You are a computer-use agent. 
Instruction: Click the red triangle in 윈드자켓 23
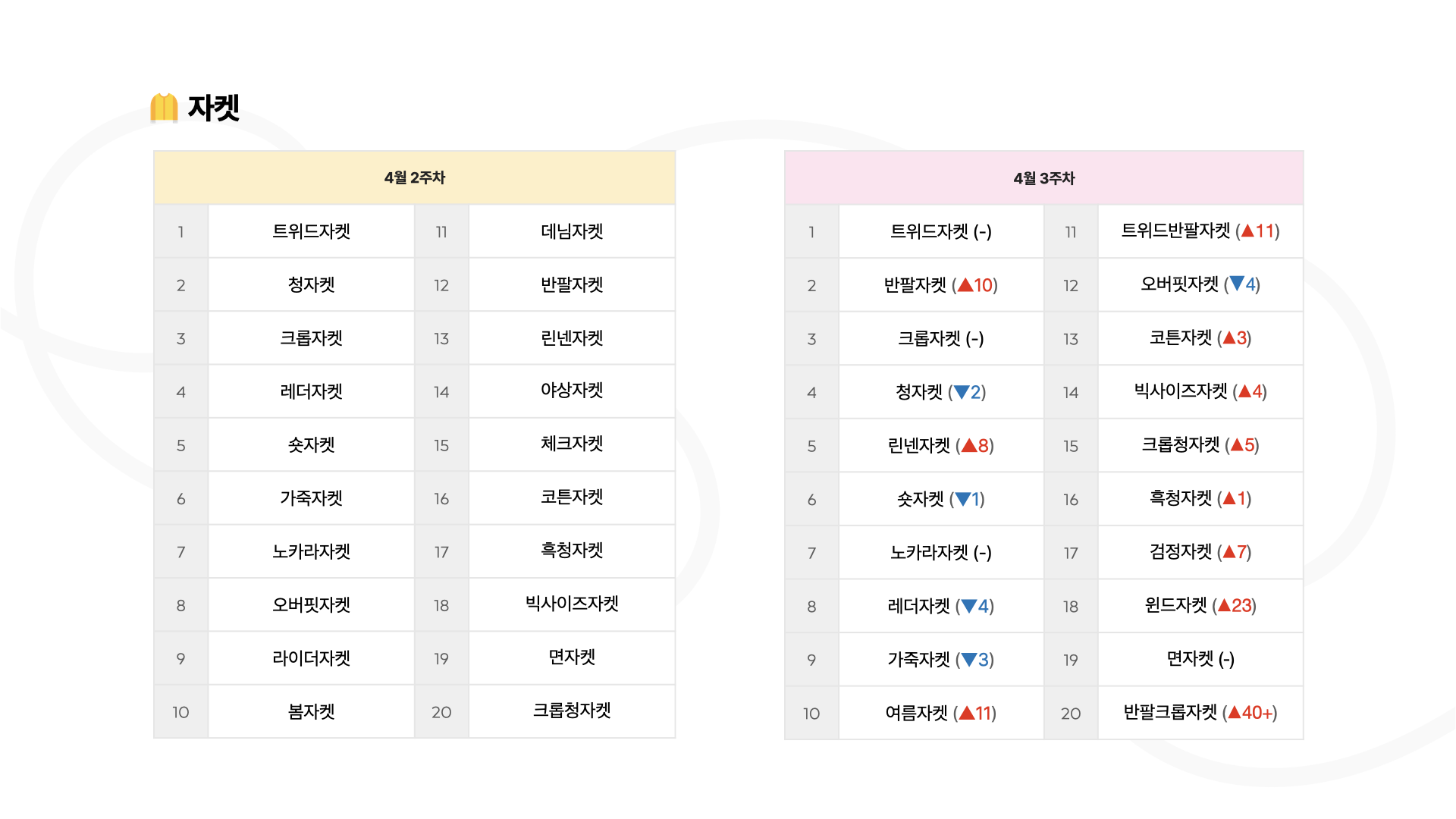click(1224, 605)
